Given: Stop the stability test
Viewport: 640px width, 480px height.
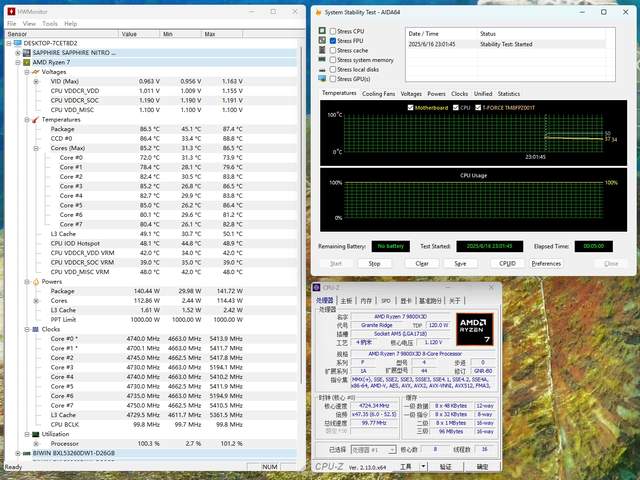Looking at the screenshot, I should click(x=374, y=263).
